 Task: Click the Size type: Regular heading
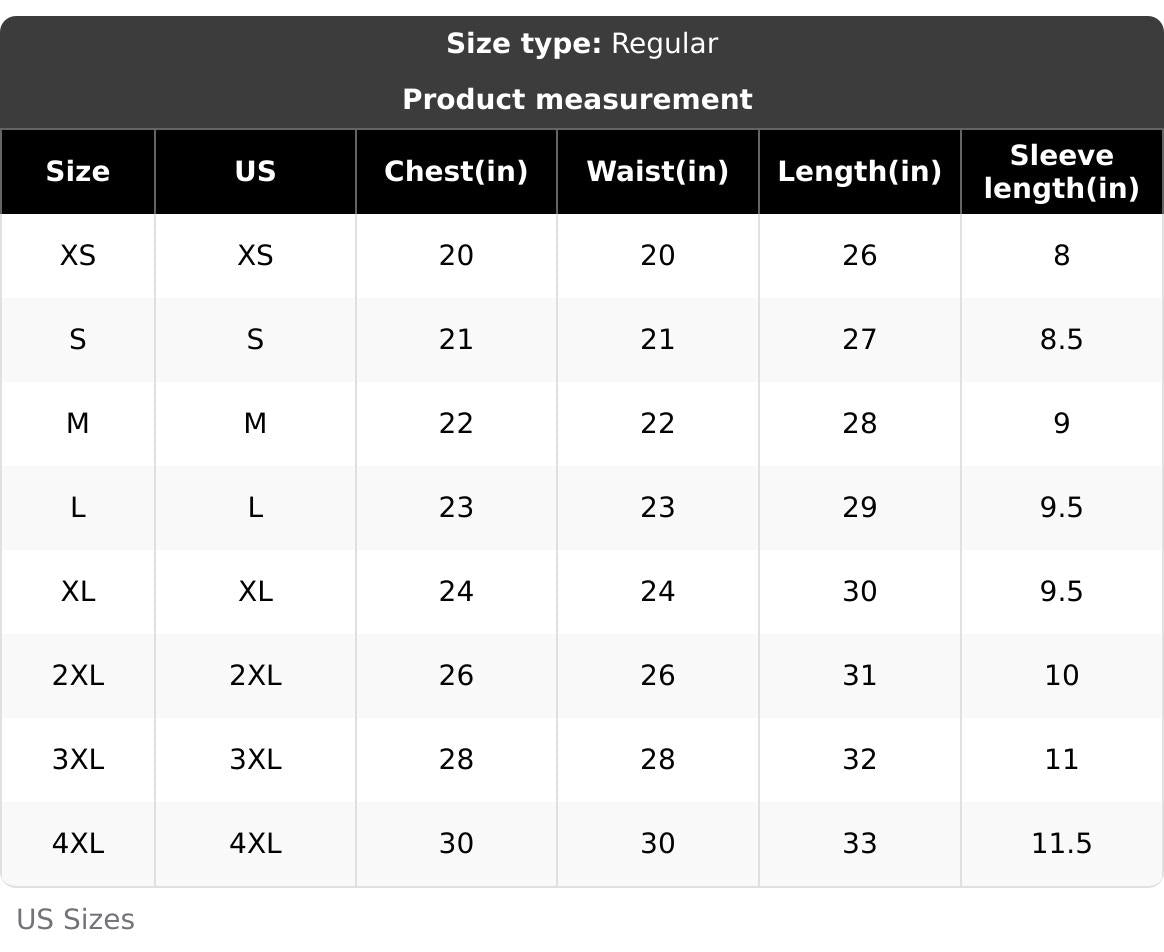point(582,44)
